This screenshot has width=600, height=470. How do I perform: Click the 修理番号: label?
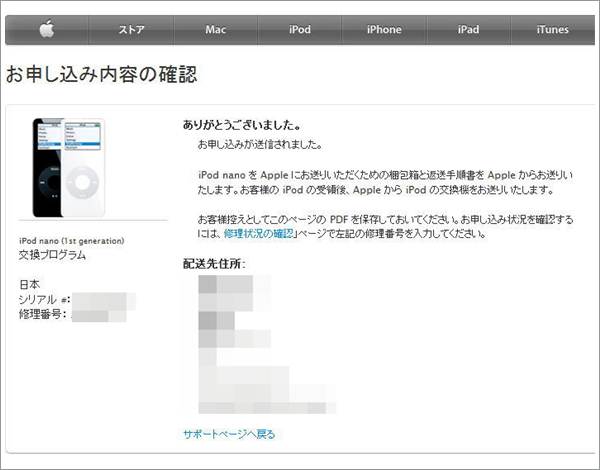coord(42,314)
